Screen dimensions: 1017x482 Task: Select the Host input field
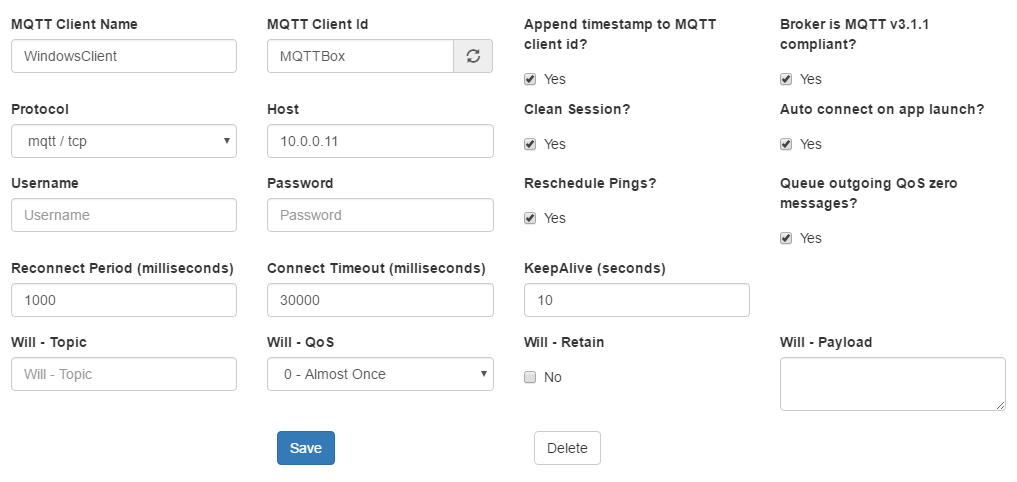(380, 141)
